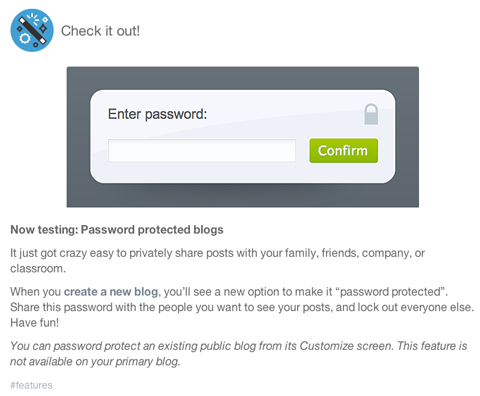Click the "It just got crazy easy" paragraph
The height and width of the screenshot is (396, 480).
point(217,261)
